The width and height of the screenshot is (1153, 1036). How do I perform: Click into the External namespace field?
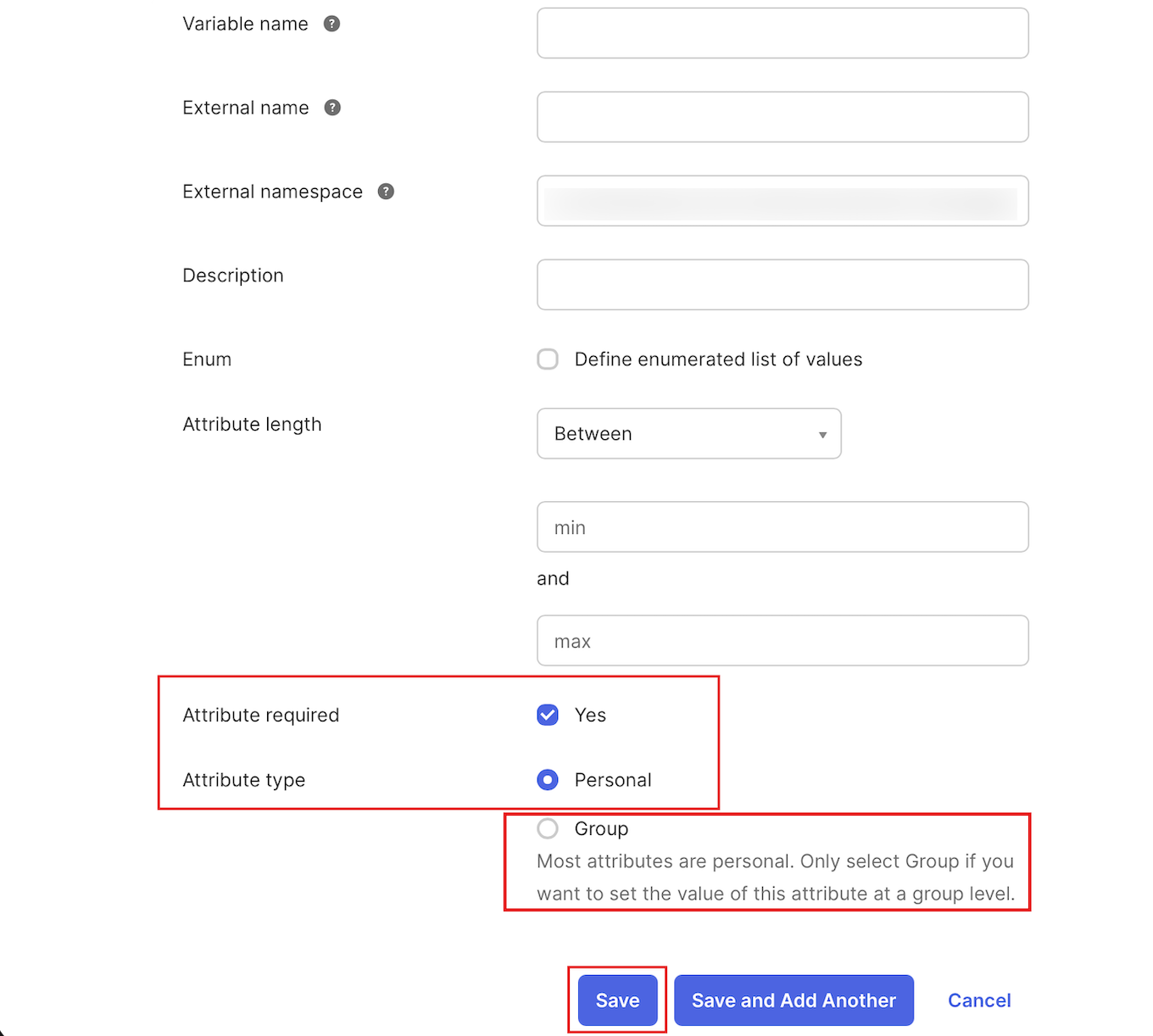(x=783, y=201)
